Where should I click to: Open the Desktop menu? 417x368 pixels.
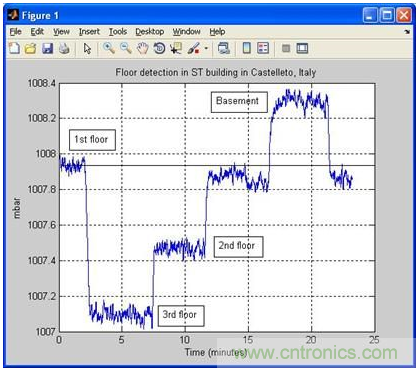click(x=150, y=32)
